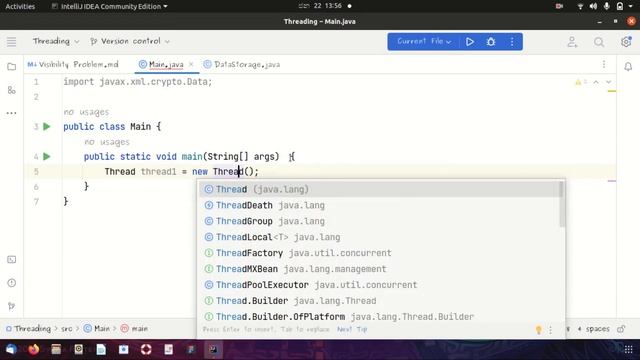Click Main class in the breadcrumb bar
Screen dimensions: 640x360
point(97,329)
